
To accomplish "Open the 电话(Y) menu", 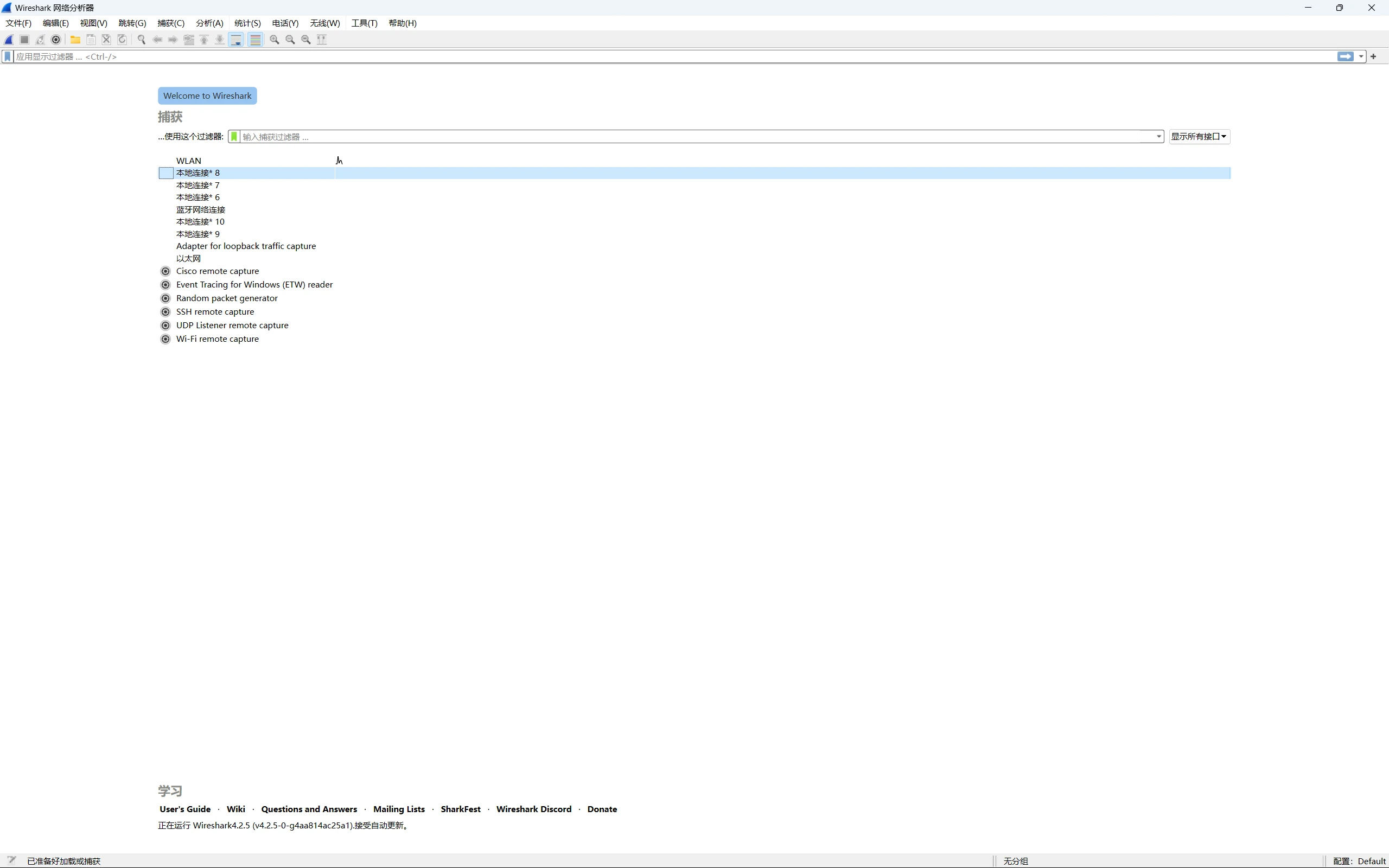I will pos(285,23).
